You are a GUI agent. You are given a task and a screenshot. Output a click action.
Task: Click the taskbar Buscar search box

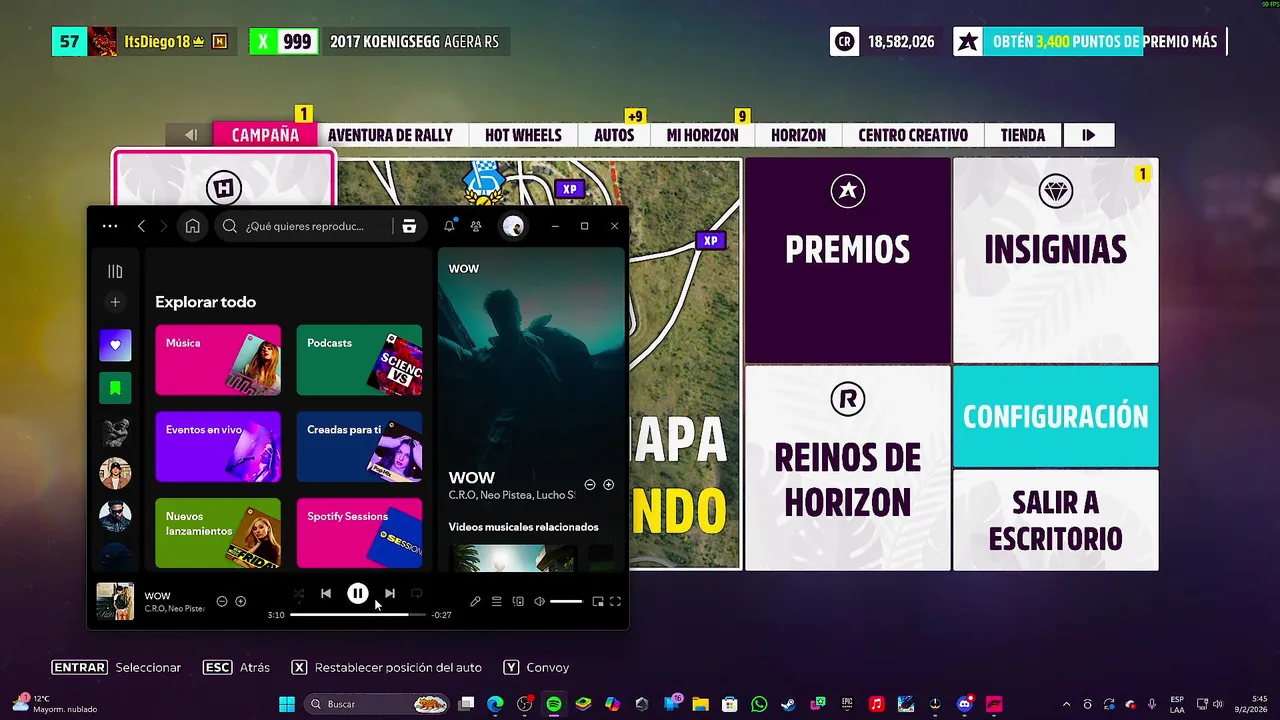click(377, 704)
